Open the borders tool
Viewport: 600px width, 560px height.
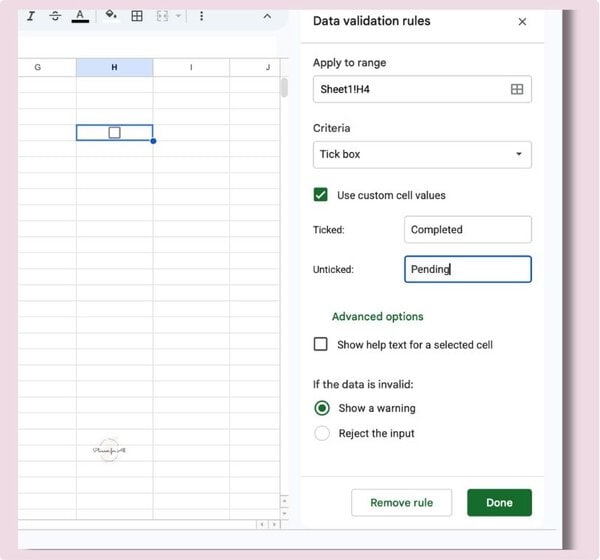point(137,16)
